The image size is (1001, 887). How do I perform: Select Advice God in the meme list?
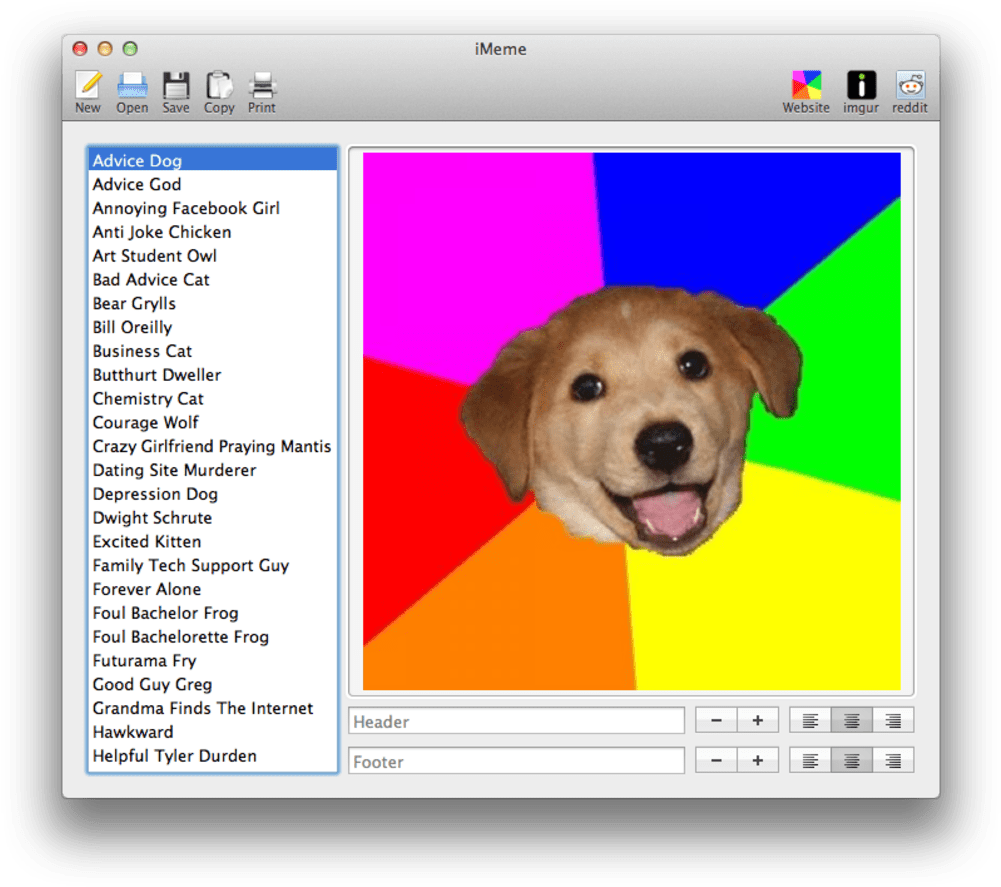tap(213, 184)
